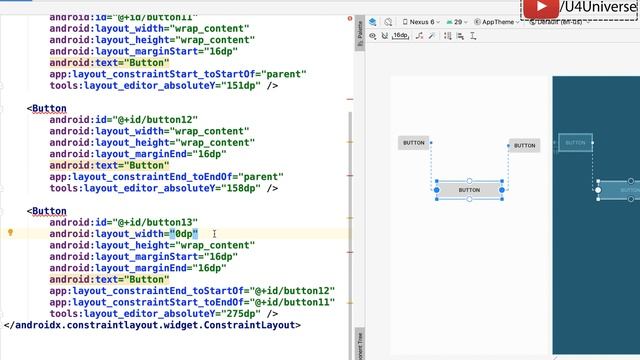The image size is (640, 360).
Task: Open the guidelines tool icon
Action: pyautogui.click(x=473, y=36)
